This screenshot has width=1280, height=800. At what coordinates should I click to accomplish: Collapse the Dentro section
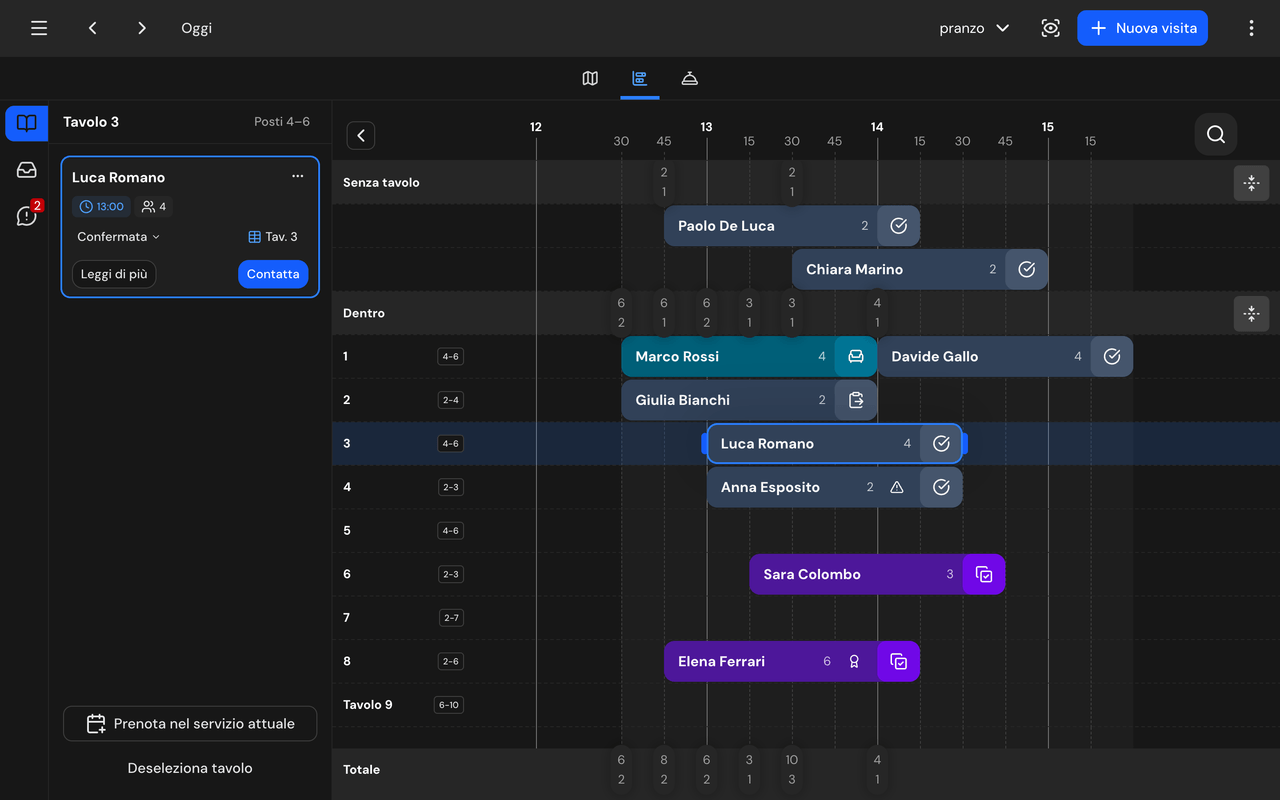(1251, 313)
